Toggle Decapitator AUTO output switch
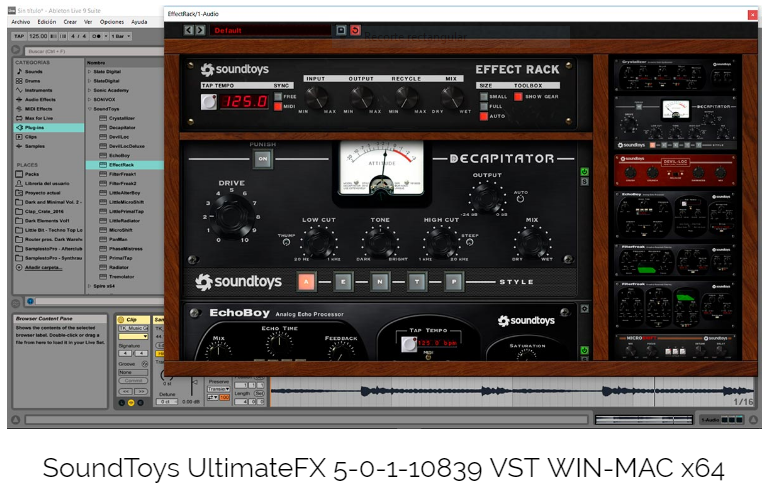Viewport: 768px width, 495px height. 520,199
